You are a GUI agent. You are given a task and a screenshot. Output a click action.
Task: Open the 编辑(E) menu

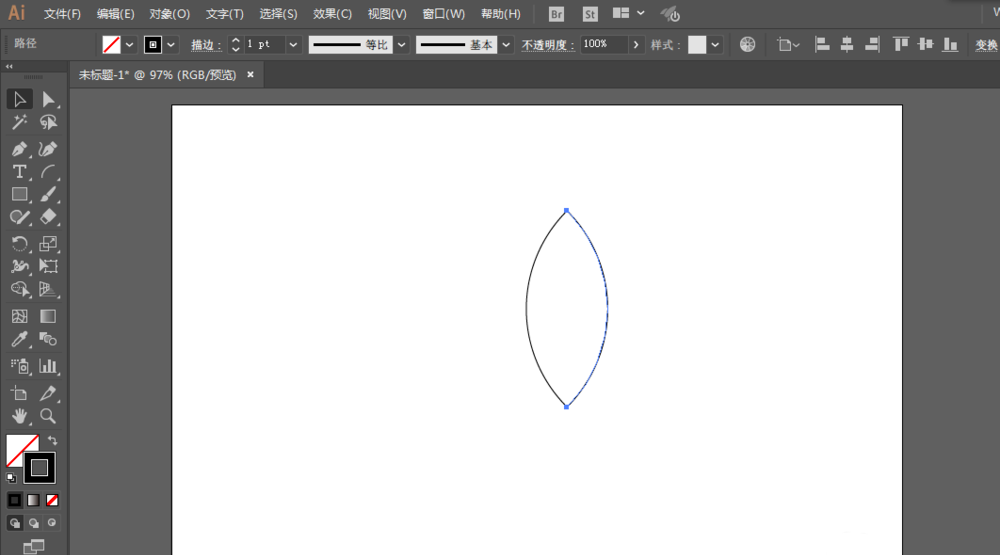tap(115, 14)
